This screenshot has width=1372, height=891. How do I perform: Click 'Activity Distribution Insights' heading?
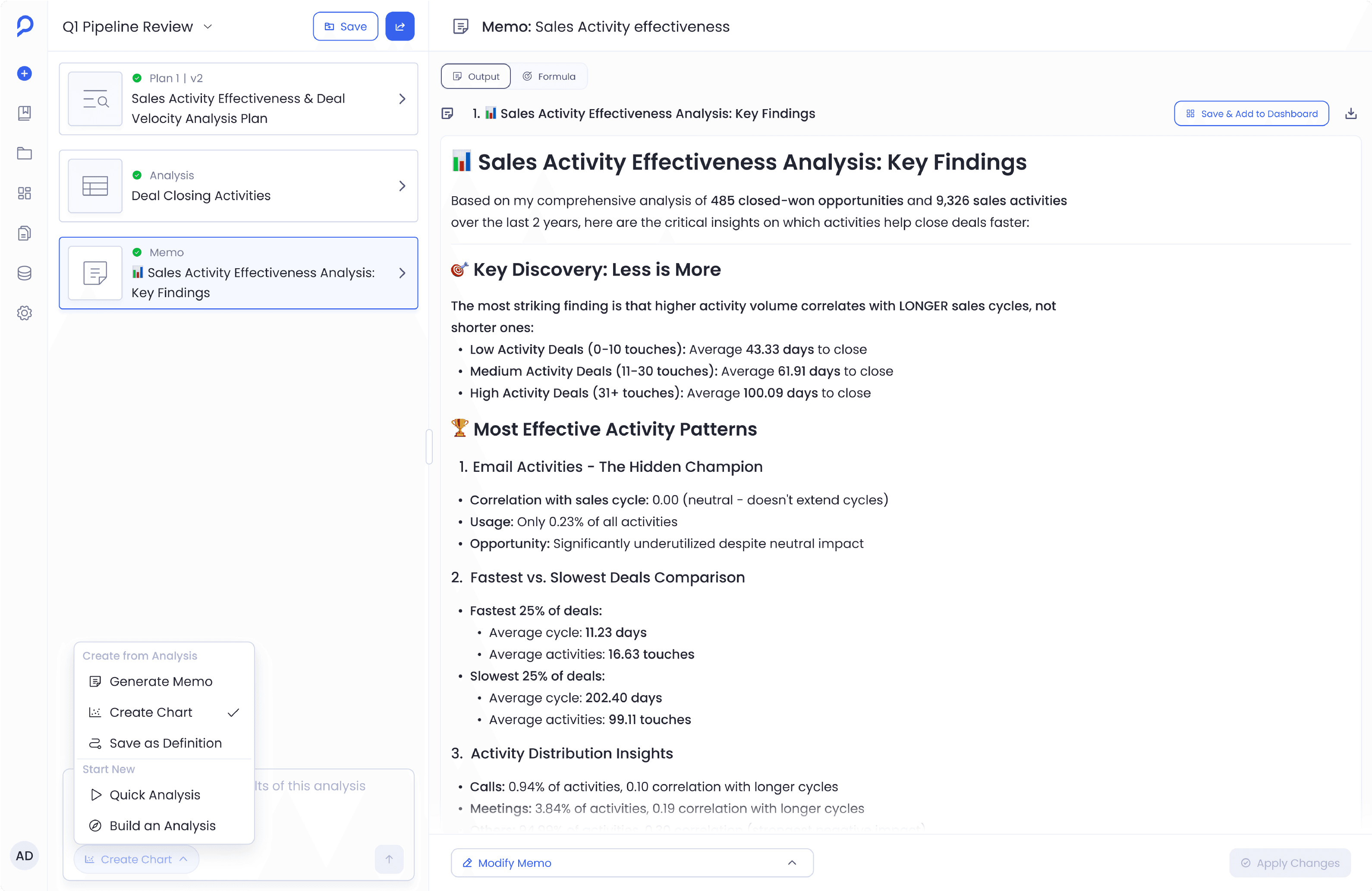click(572, 753)
